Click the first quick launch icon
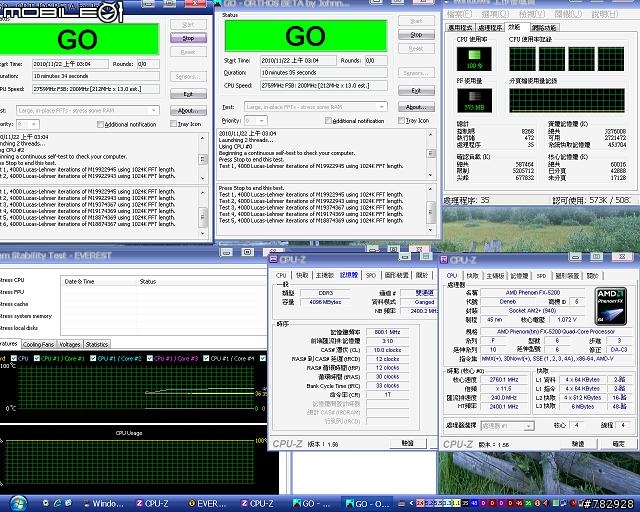 point(46,503)
